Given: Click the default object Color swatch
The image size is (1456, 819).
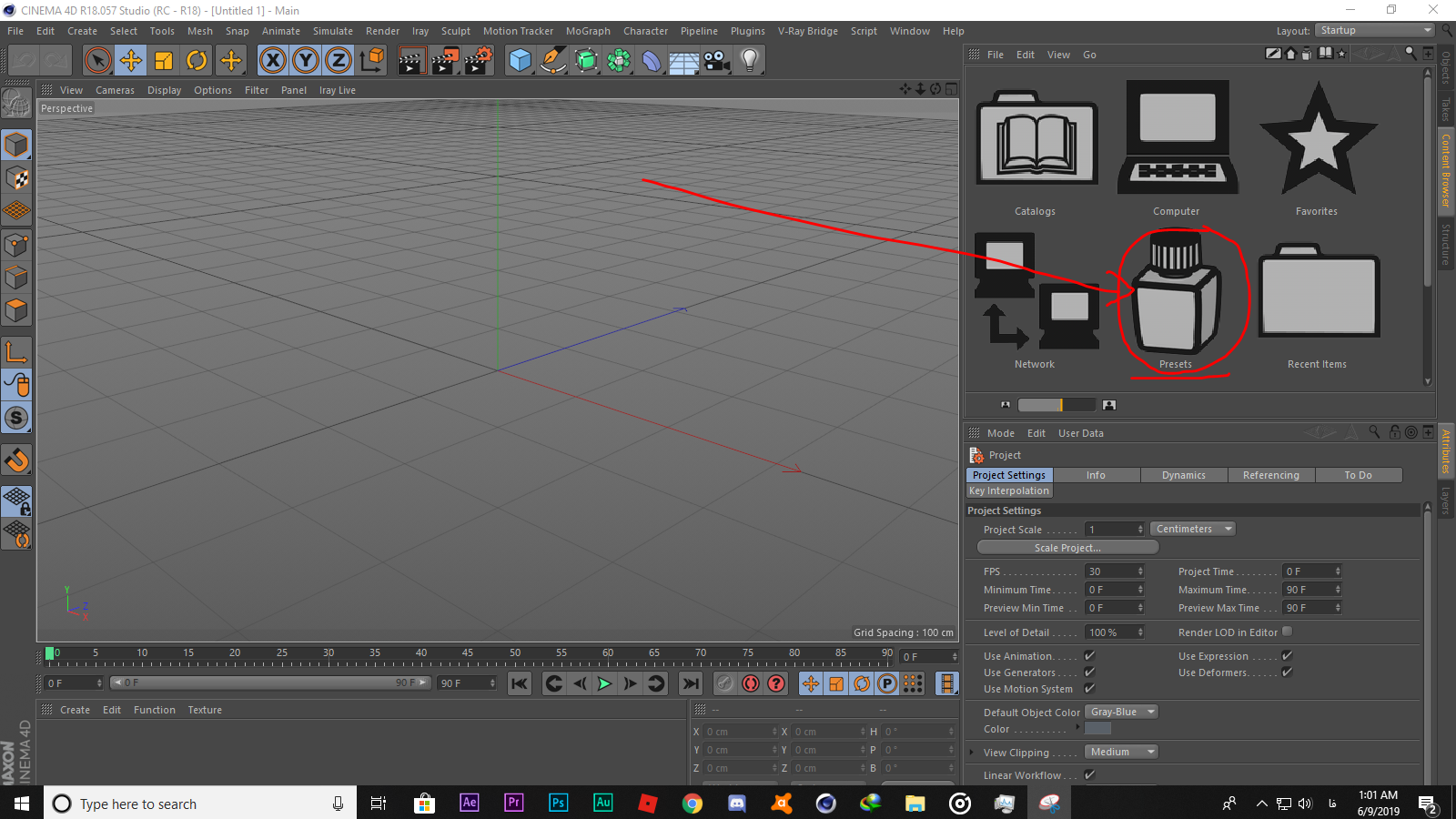Looking at the screenshot, I should pos(1098,728).
